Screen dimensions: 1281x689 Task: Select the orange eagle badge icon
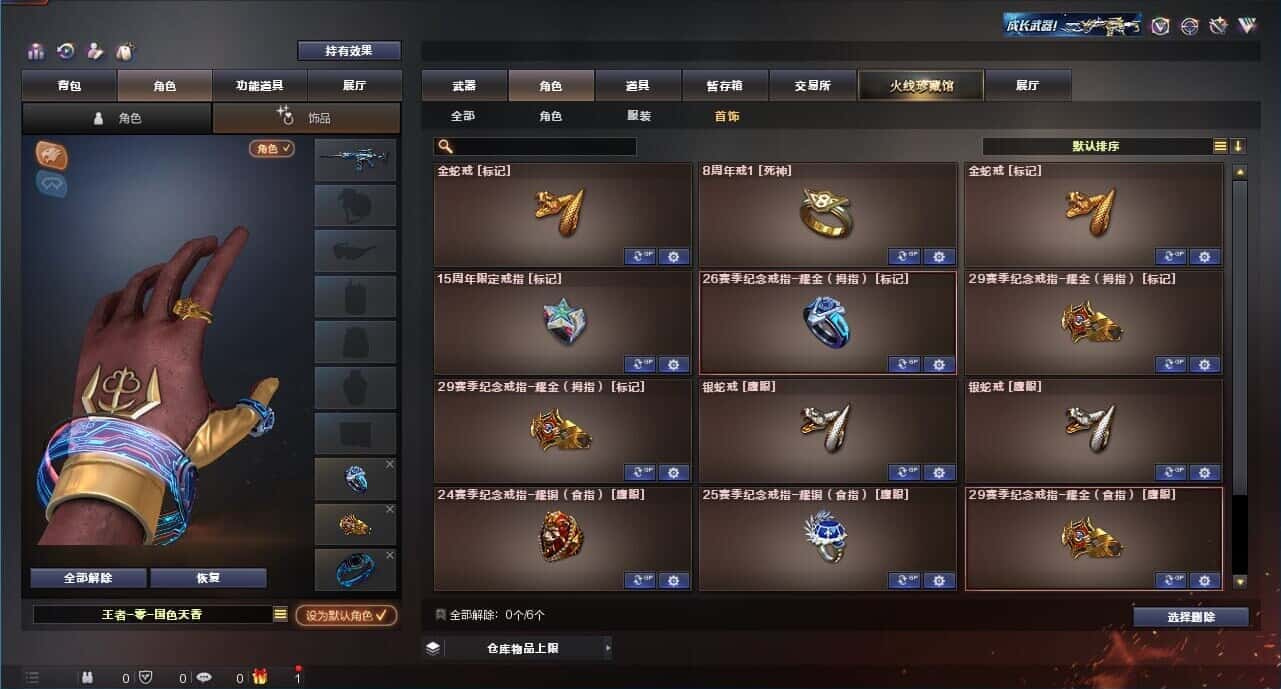pyautogui.click(x=52, y=154)
